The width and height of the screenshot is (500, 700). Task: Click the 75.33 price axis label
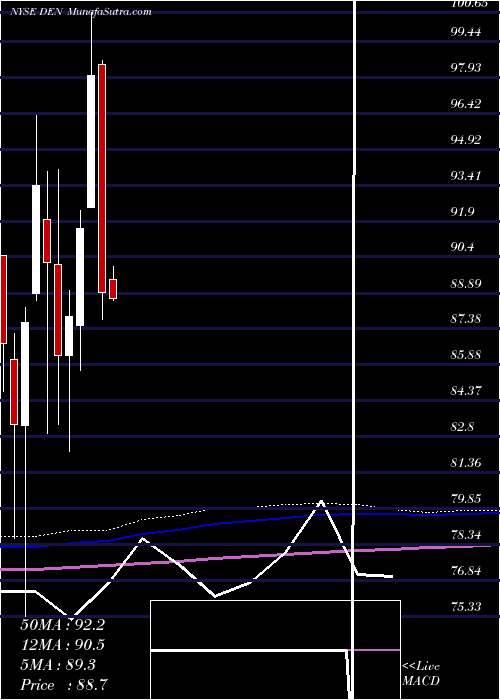(467, 606)
